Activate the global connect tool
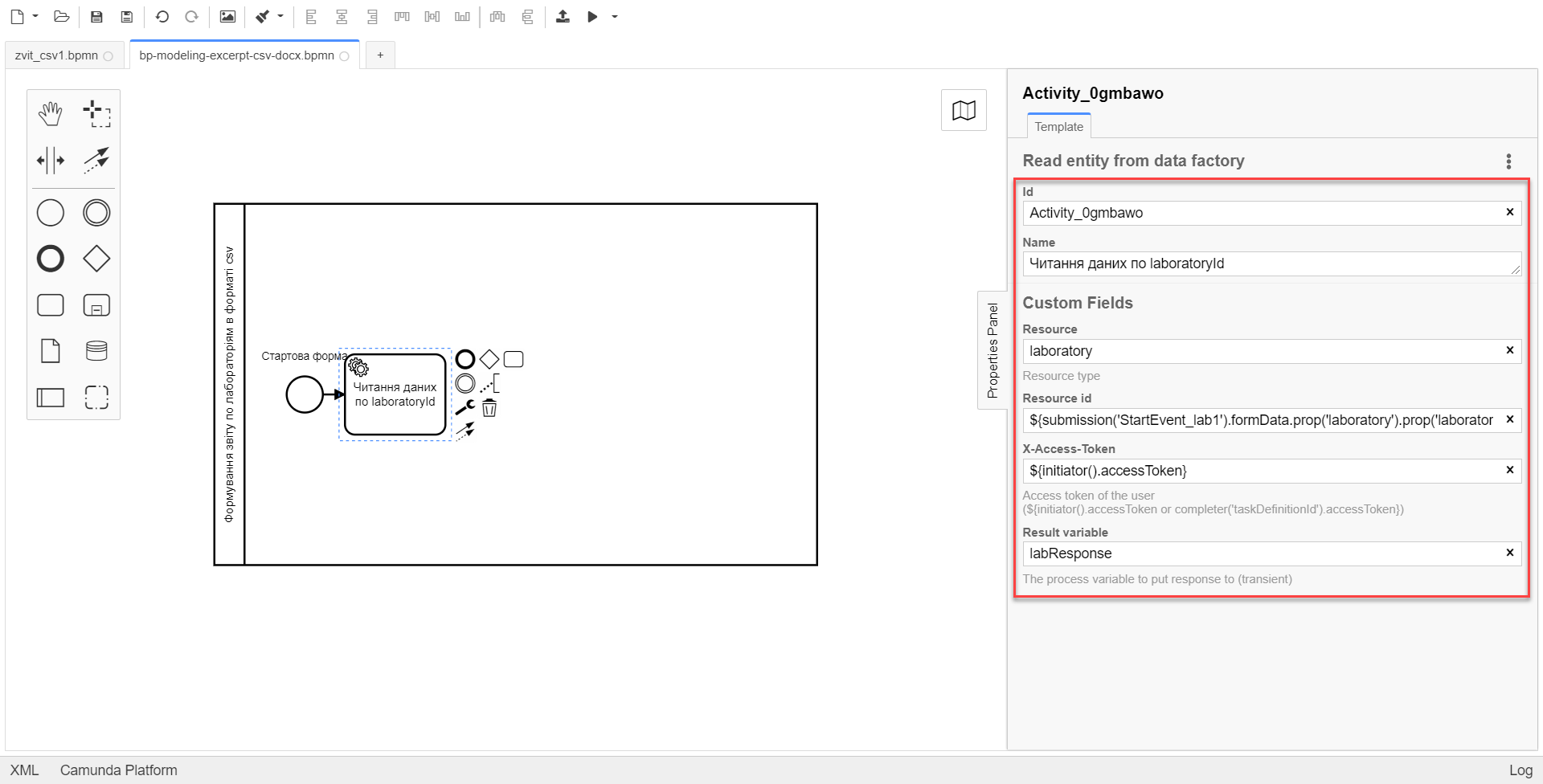 tap(96, 160)
